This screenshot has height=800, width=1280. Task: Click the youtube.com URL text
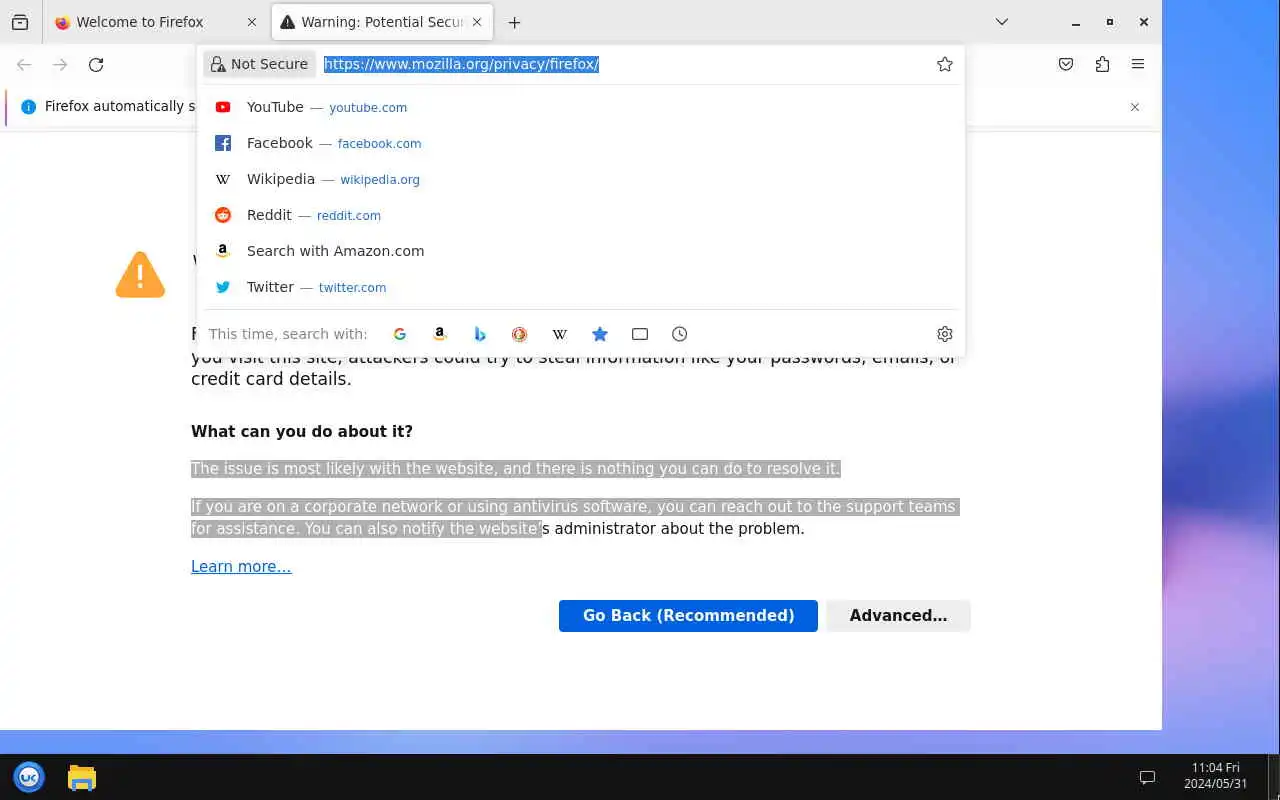[368, 108]
